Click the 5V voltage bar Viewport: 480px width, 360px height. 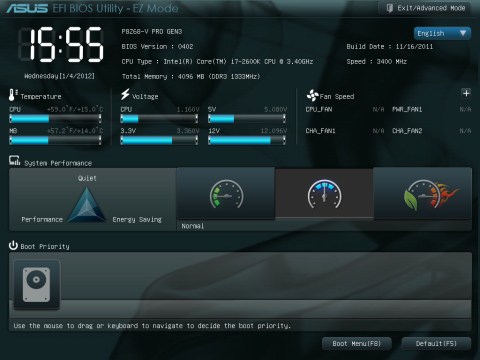click(x=247, y=118)
